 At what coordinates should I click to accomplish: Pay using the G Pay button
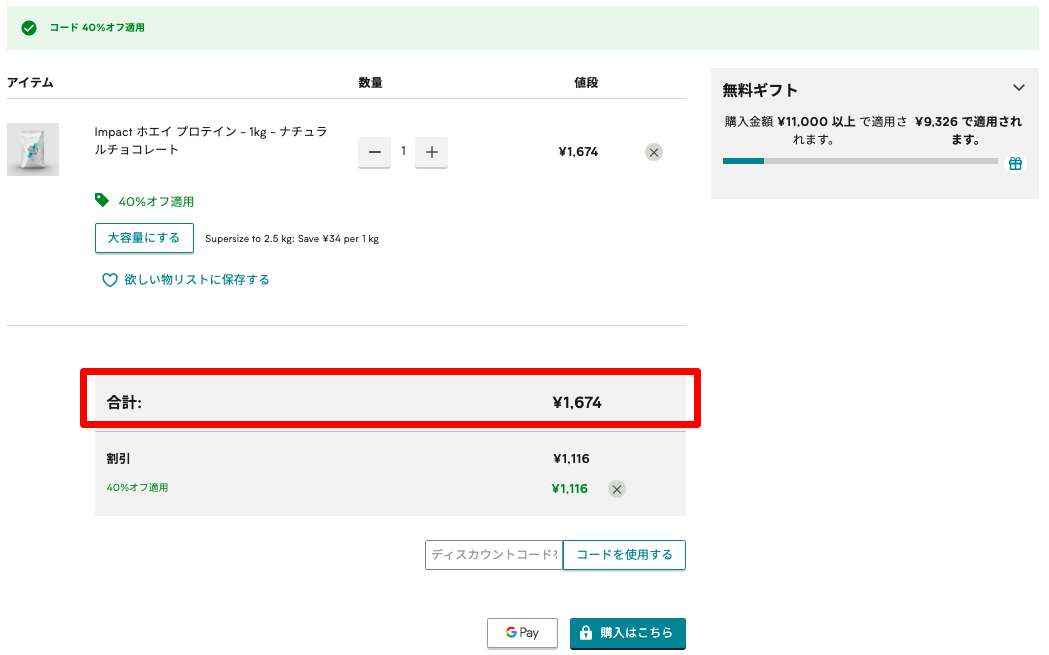(x=522, y=632)
